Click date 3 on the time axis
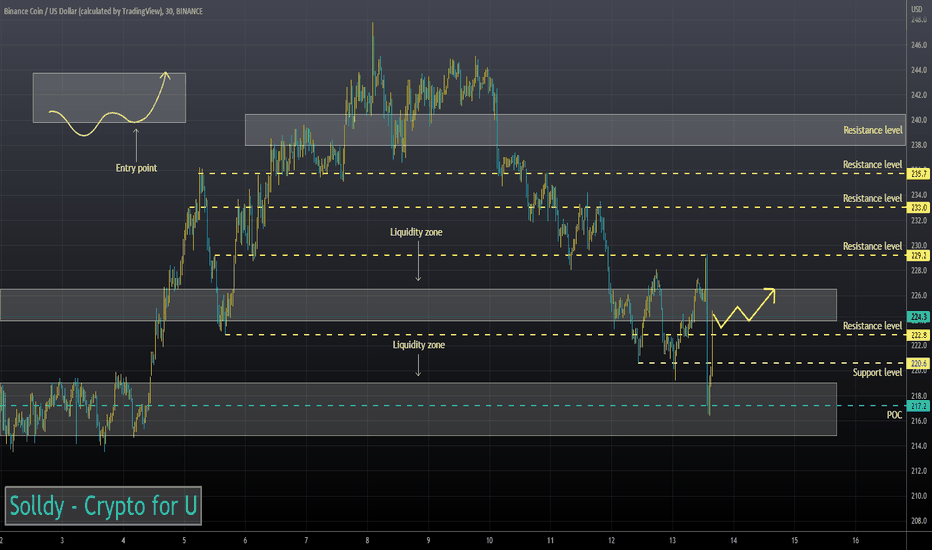This screenshot has width=932, height=550. coord(62,540)
